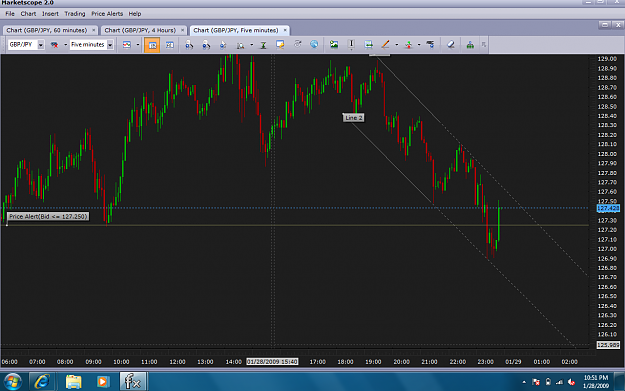Click the blue globe toolbar icon

point(314,44)
